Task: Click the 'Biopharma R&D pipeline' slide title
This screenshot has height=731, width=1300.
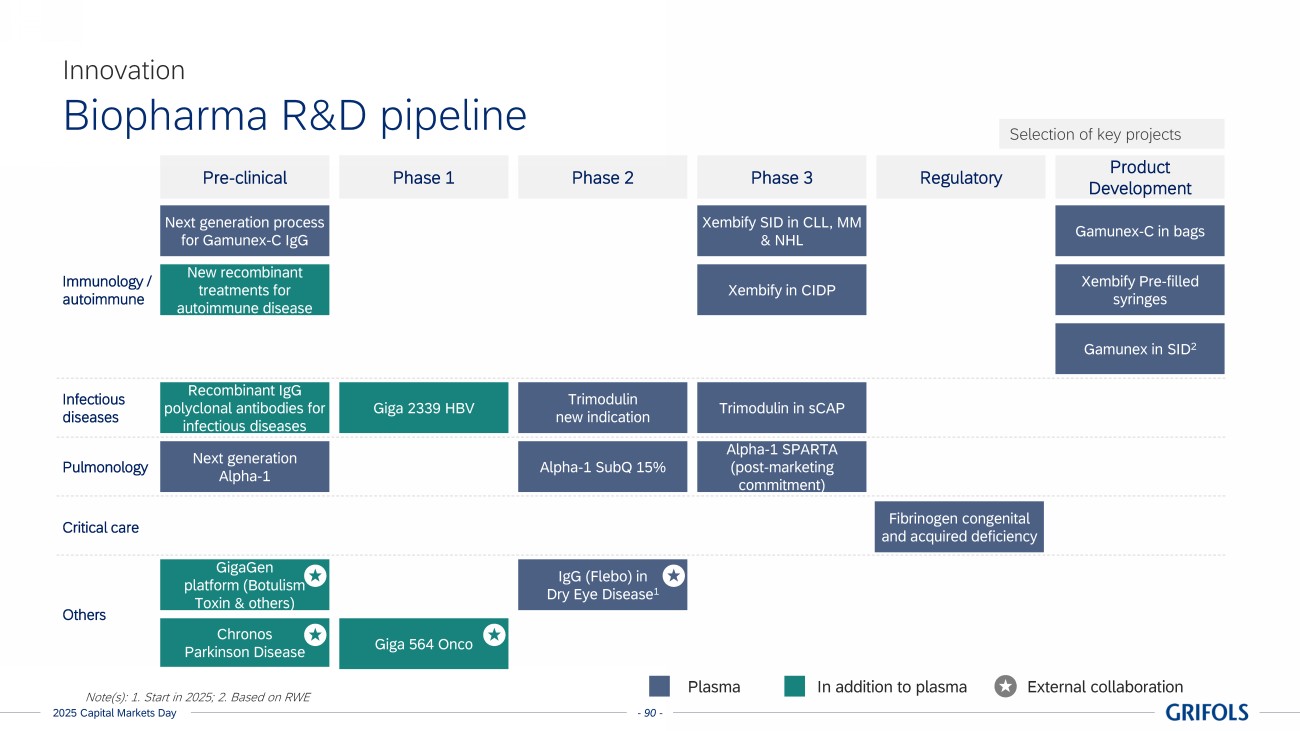Action: click(295, 116)
